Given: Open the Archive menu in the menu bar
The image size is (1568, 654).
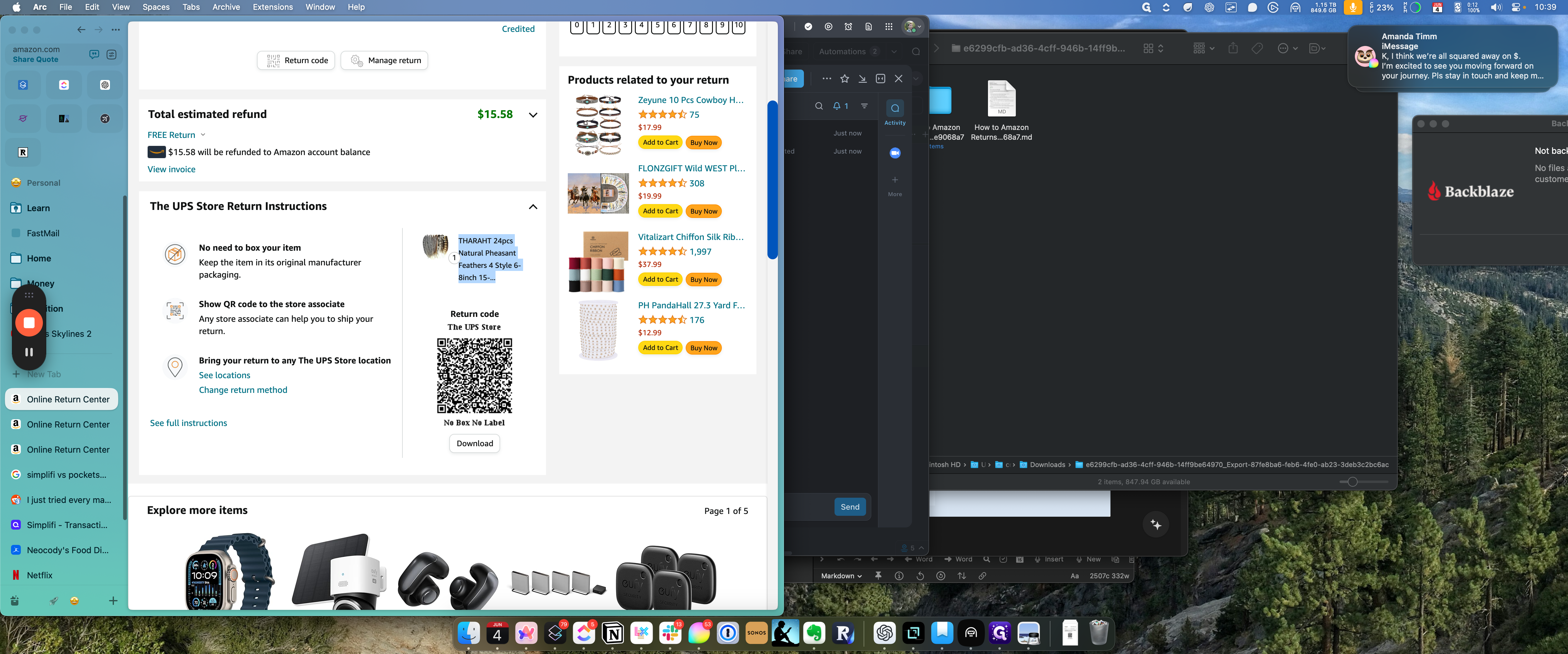Looking at the screenshot, I should 226,7.
